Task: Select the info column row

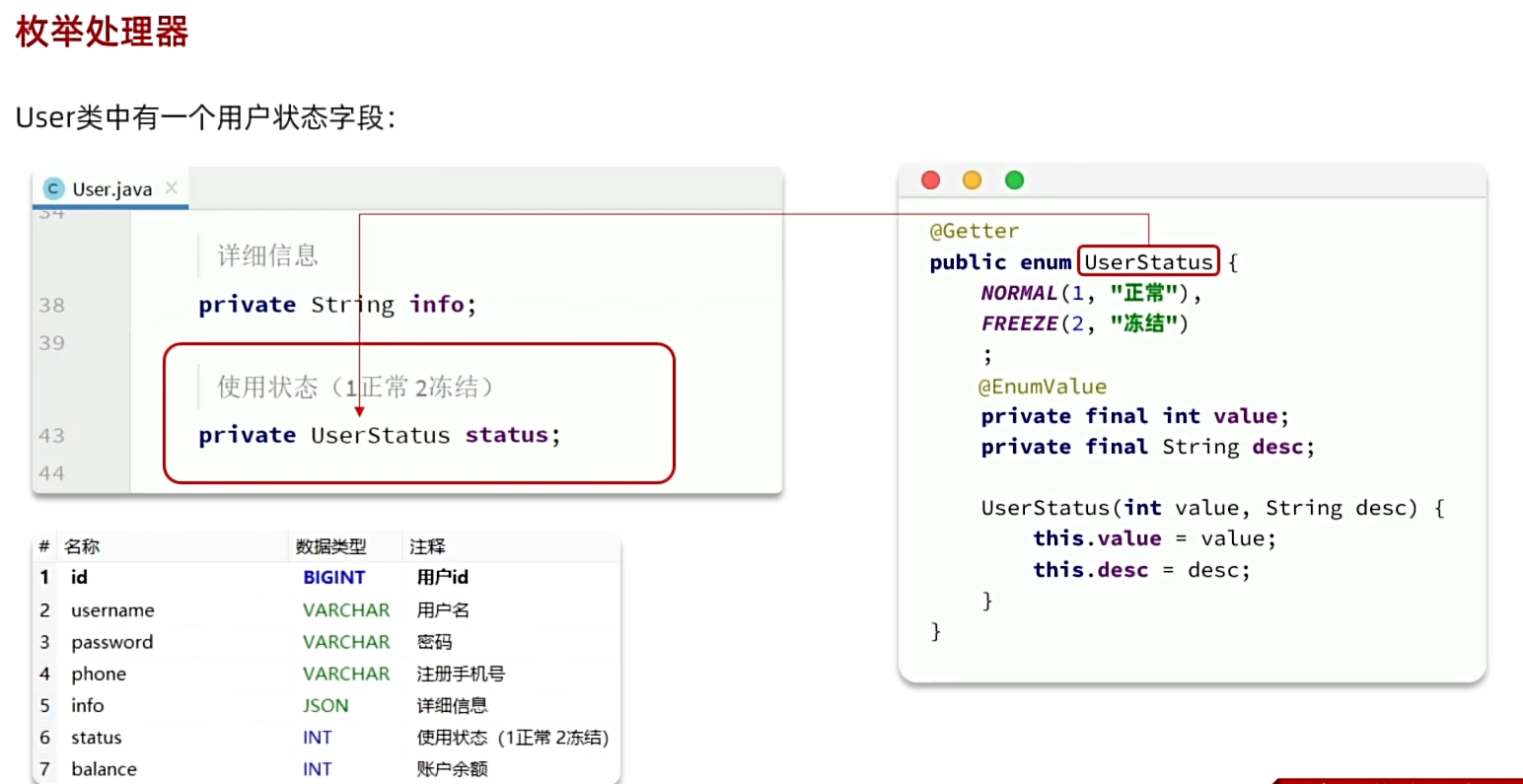Action: [x=326, y=705]
